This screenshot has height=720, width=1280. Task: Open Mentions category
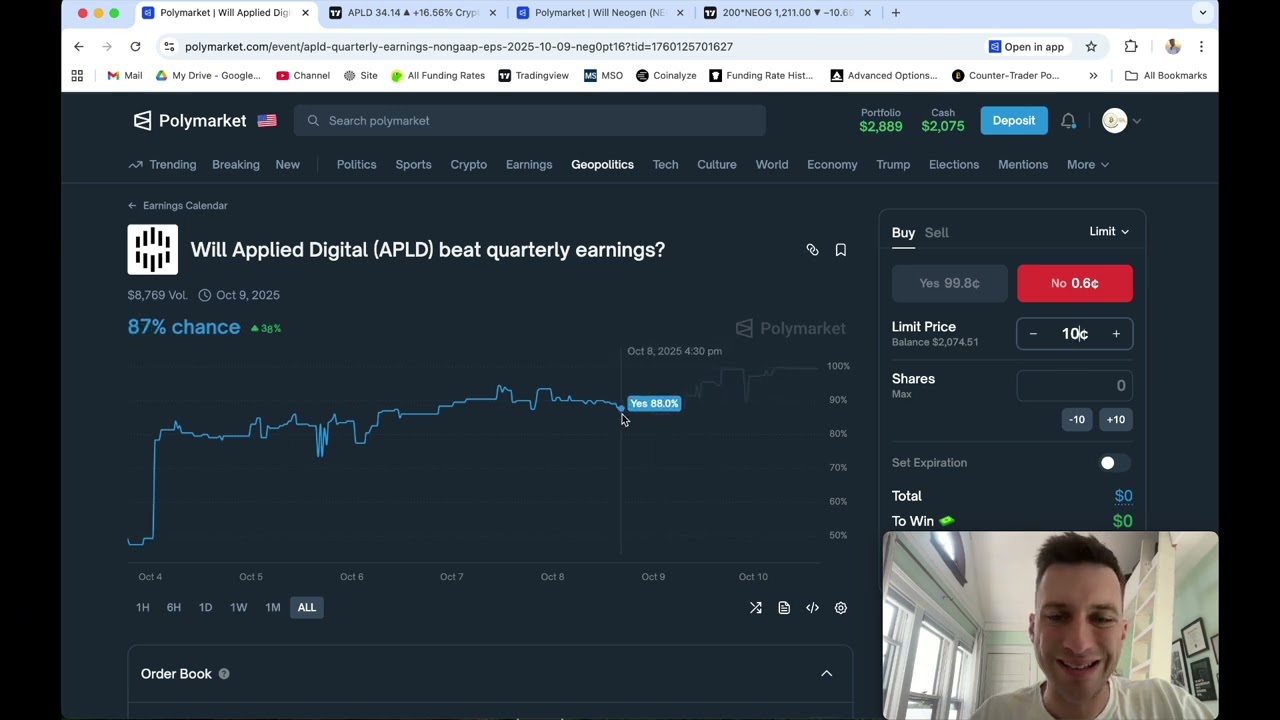[1022, 164]
